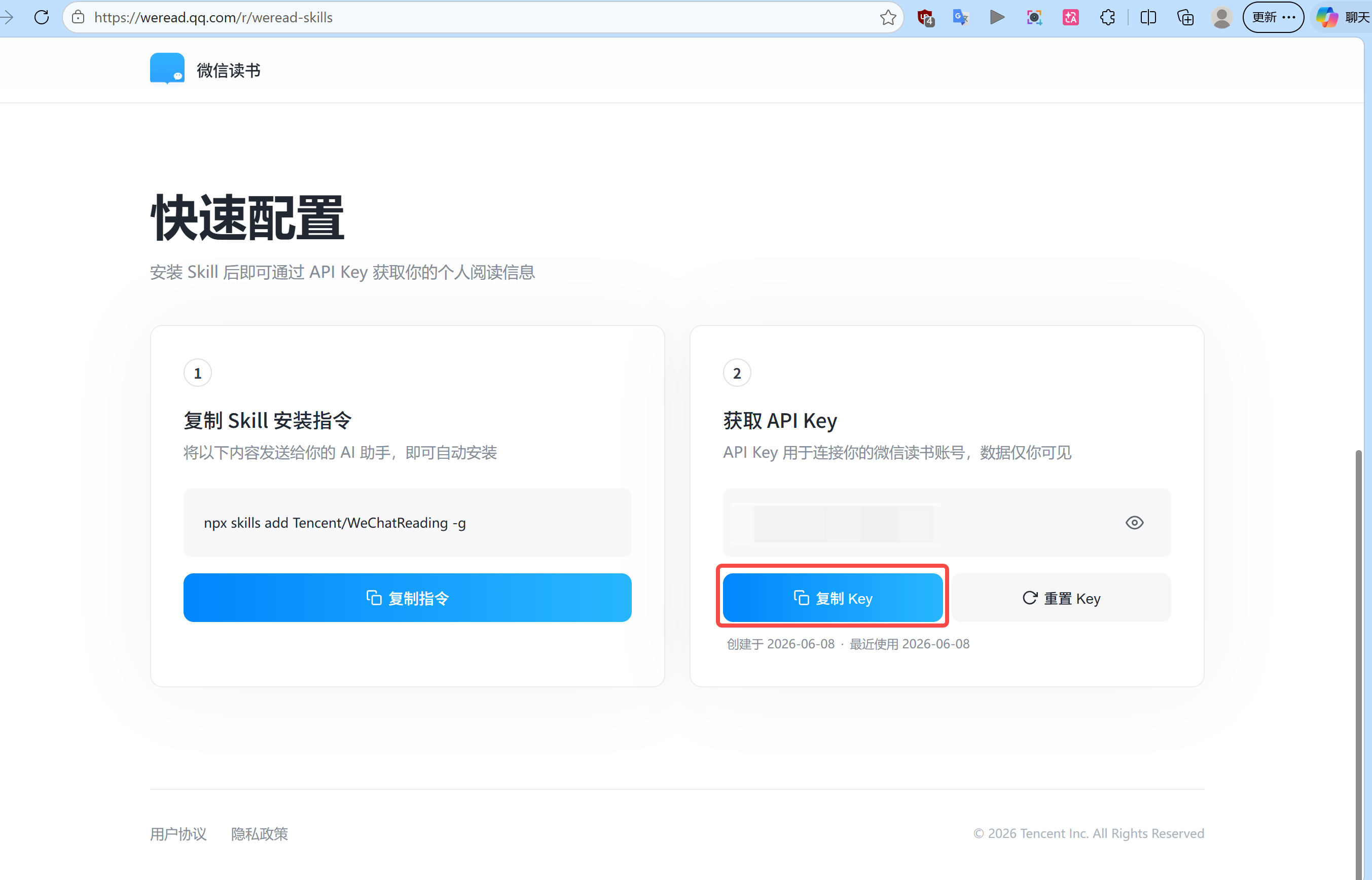Click the 复制 Key button

[x=833, y=598]
